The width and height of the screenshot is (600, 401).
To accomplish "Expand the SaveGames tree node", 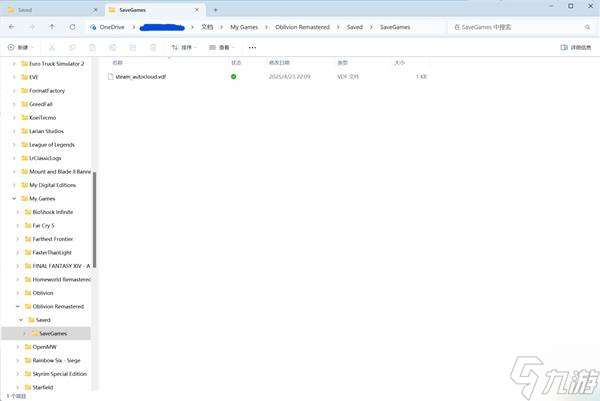I will [x=24, y=333].
